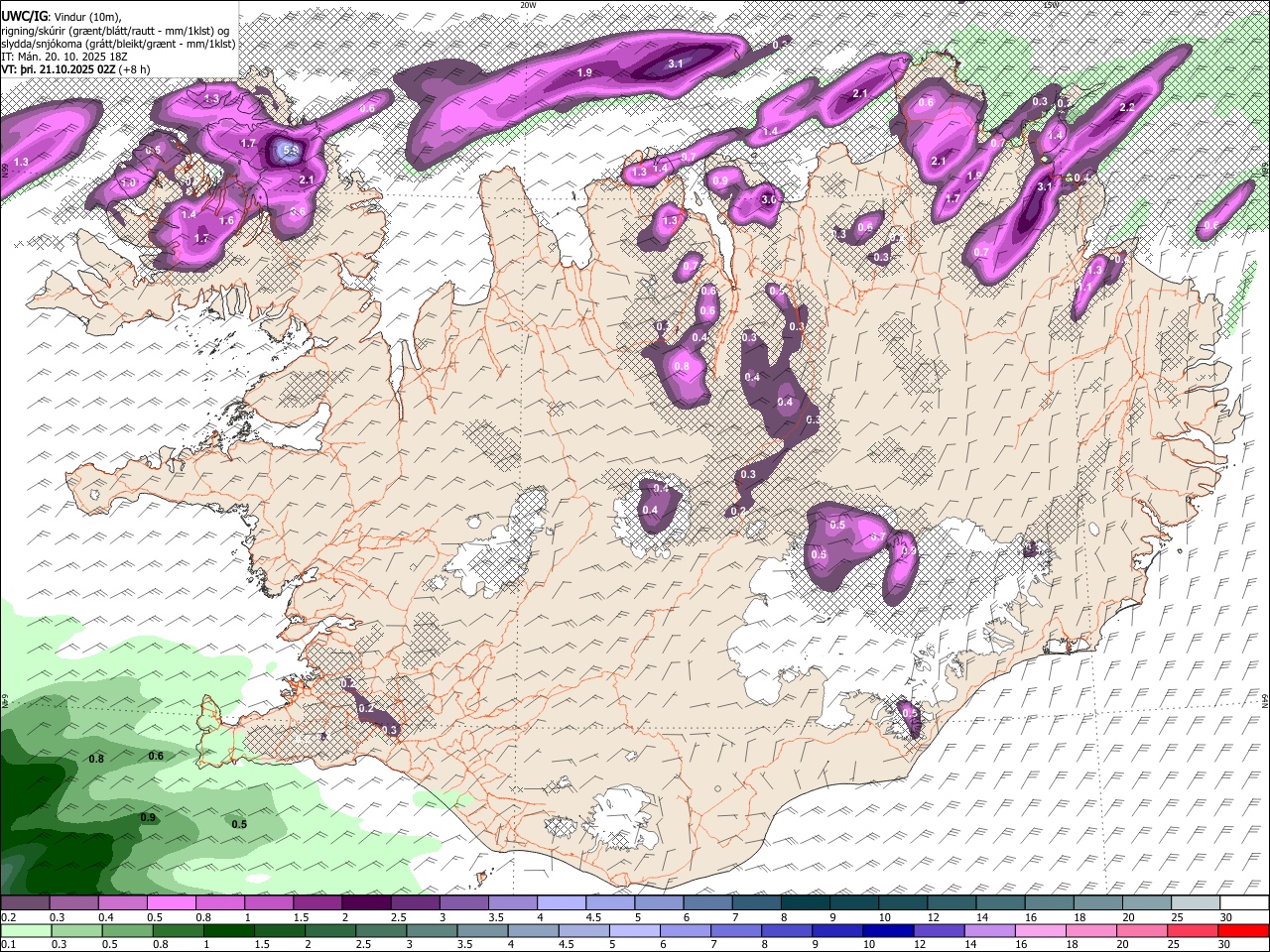The height and width of the screenshot is (952, 1270).
Task: Click the '1.6' snowfall label in the Westfjords
Action: [x=226, y=220]
